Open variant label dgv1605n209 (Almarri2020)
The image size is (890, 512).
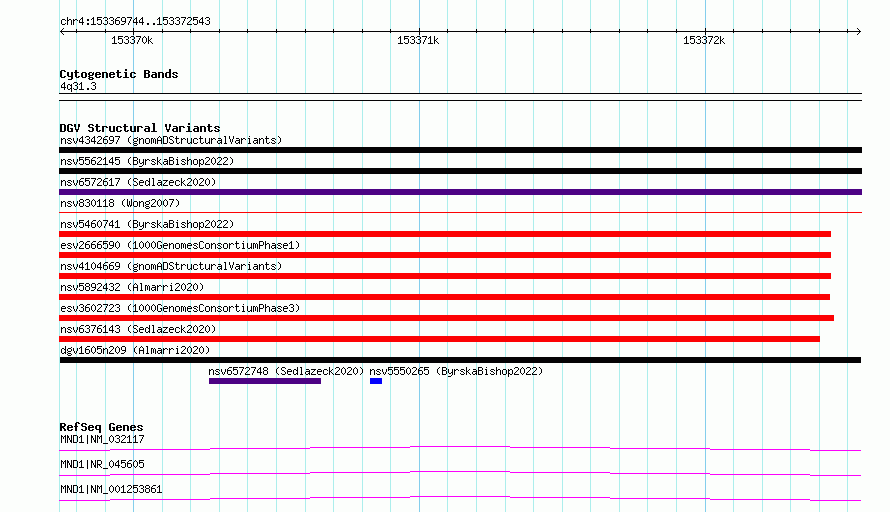[x=135, y=350]
